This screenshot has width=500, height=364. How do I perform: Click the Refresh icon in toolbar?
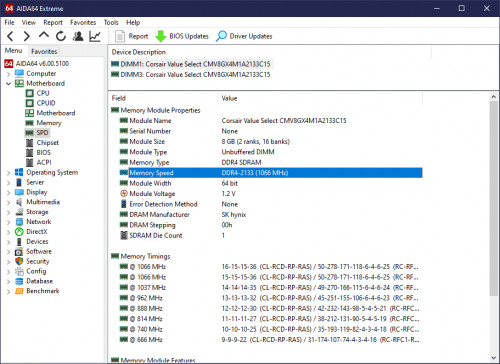61,36
